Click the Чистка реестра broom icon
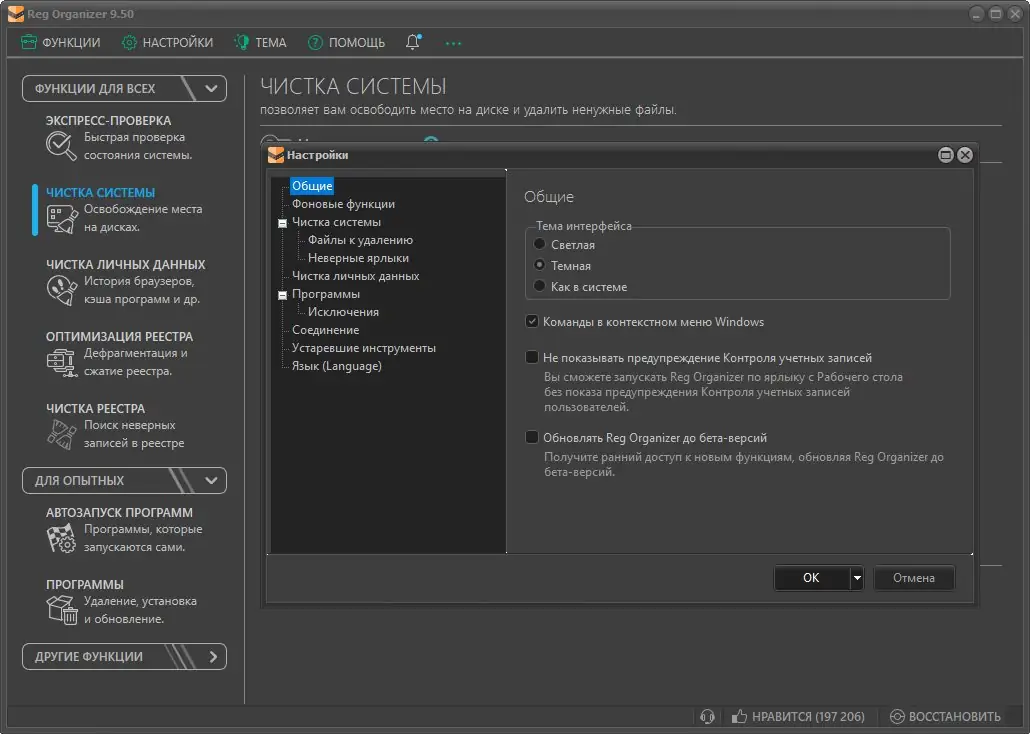The height and width of the screenshot is (734, 1030). point(61,434)
